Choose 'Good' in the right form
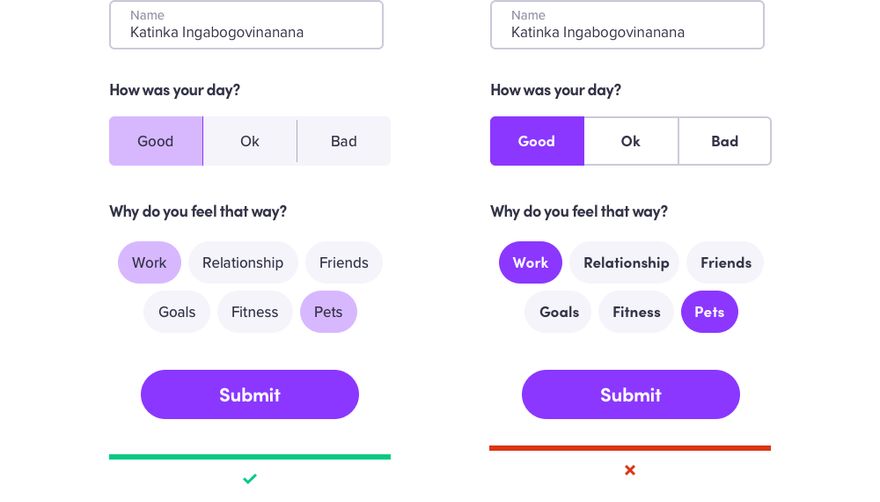Screen dimensions: 880x502 coord(537,141)
